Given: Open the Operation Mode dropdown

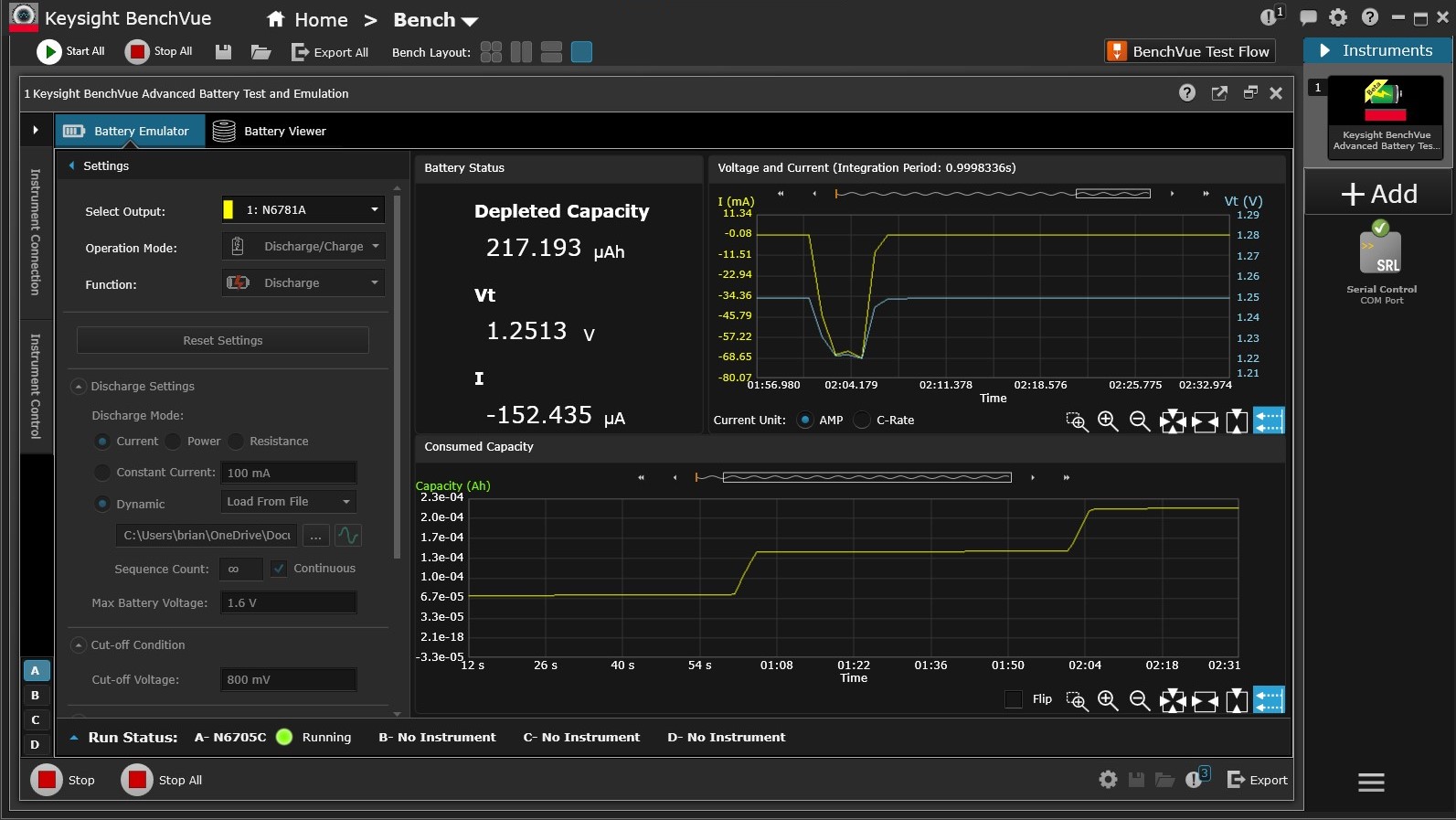Looking at the screenshot, I should pos(303,246).
